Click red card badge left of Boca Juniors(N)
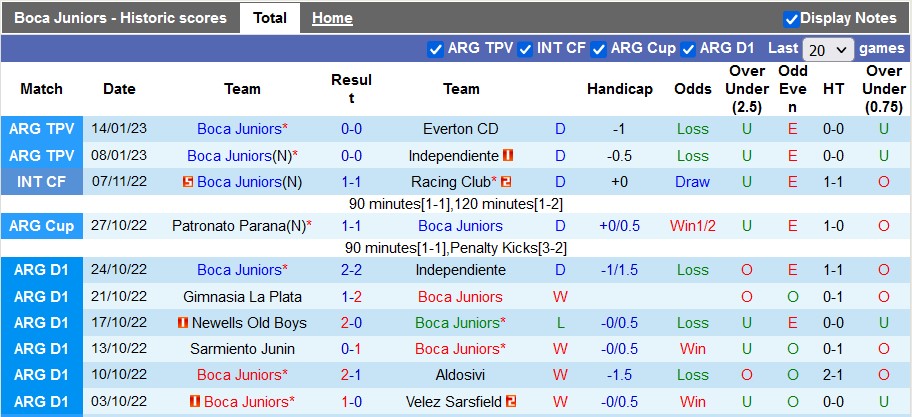Screen dimensions: 912x417 (x=188, y=182)
